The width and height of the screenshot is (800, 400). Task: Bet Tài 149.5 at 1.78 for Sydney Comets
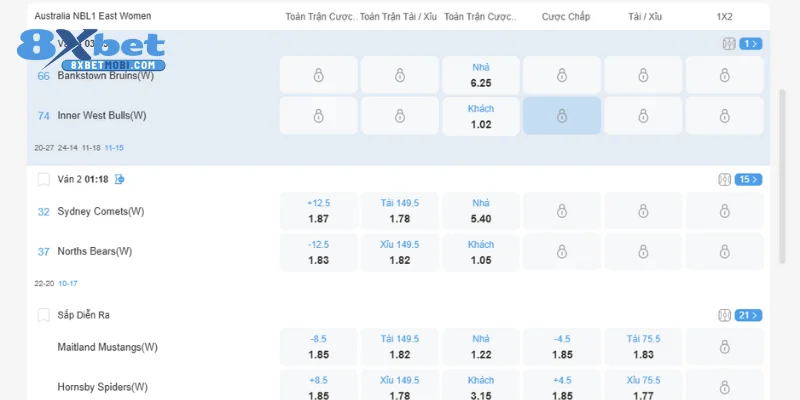point(399,211)
